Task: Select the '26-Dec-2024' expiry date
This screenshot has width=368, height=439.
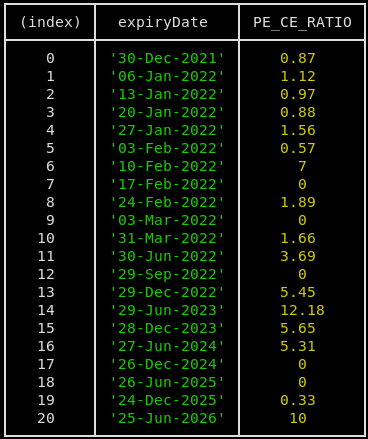Action: point(167,364)
